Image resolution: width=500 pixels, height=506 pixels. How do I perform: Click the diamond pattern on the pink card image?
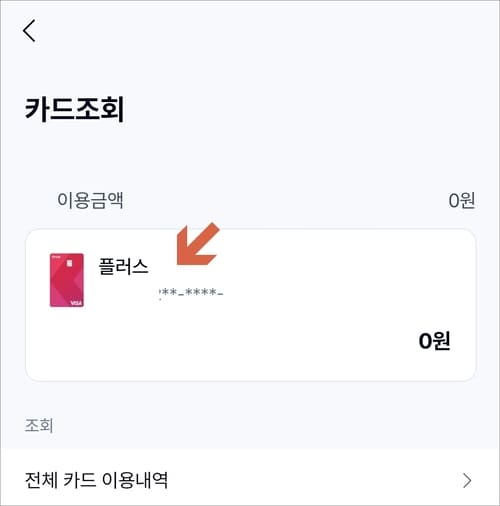click(63, 283)
